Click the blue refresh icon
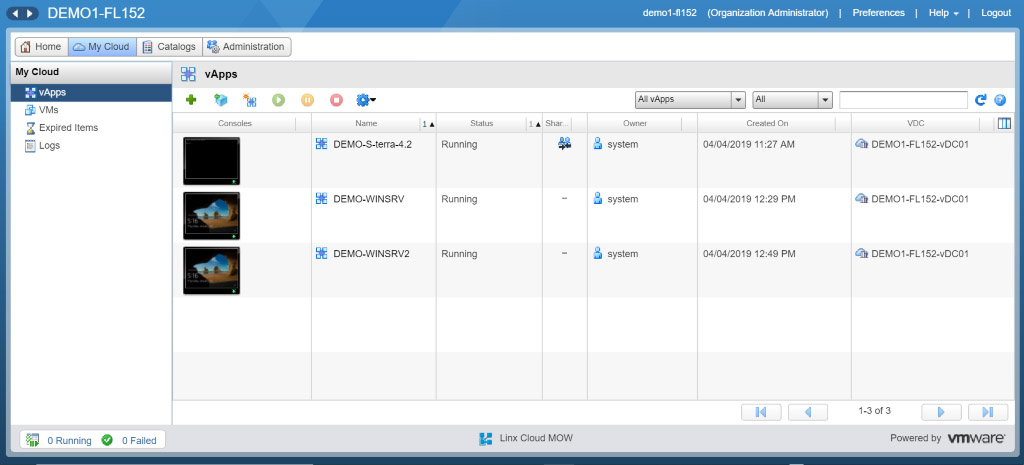 [980, 100]
